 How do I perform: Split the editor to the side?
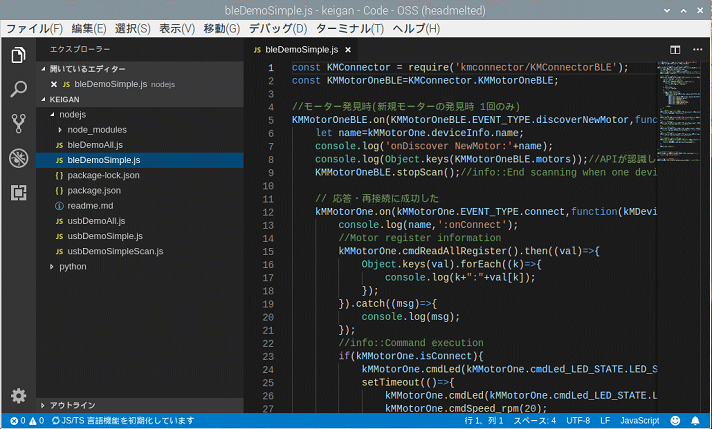675,49
